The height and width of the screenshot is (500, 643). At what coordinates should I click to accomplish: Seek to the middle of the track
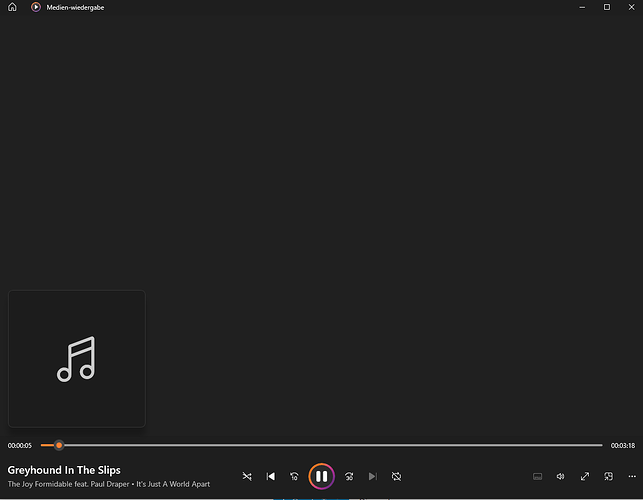pyautogui.click(x=322, y=445)
